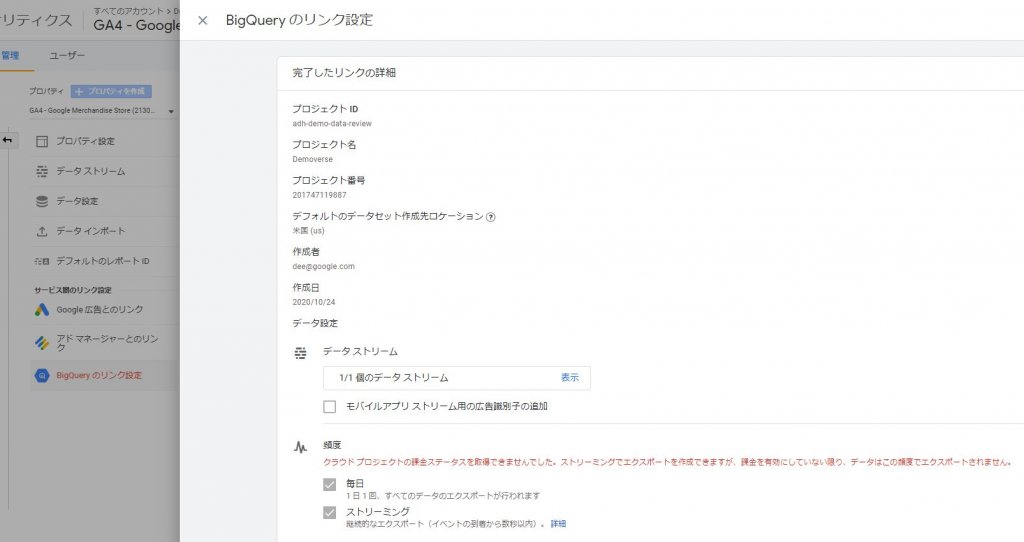Open データ設定 in the sidebar
Screen dimensions: 1024x542
pyautogui.click(x=77, y=201)
